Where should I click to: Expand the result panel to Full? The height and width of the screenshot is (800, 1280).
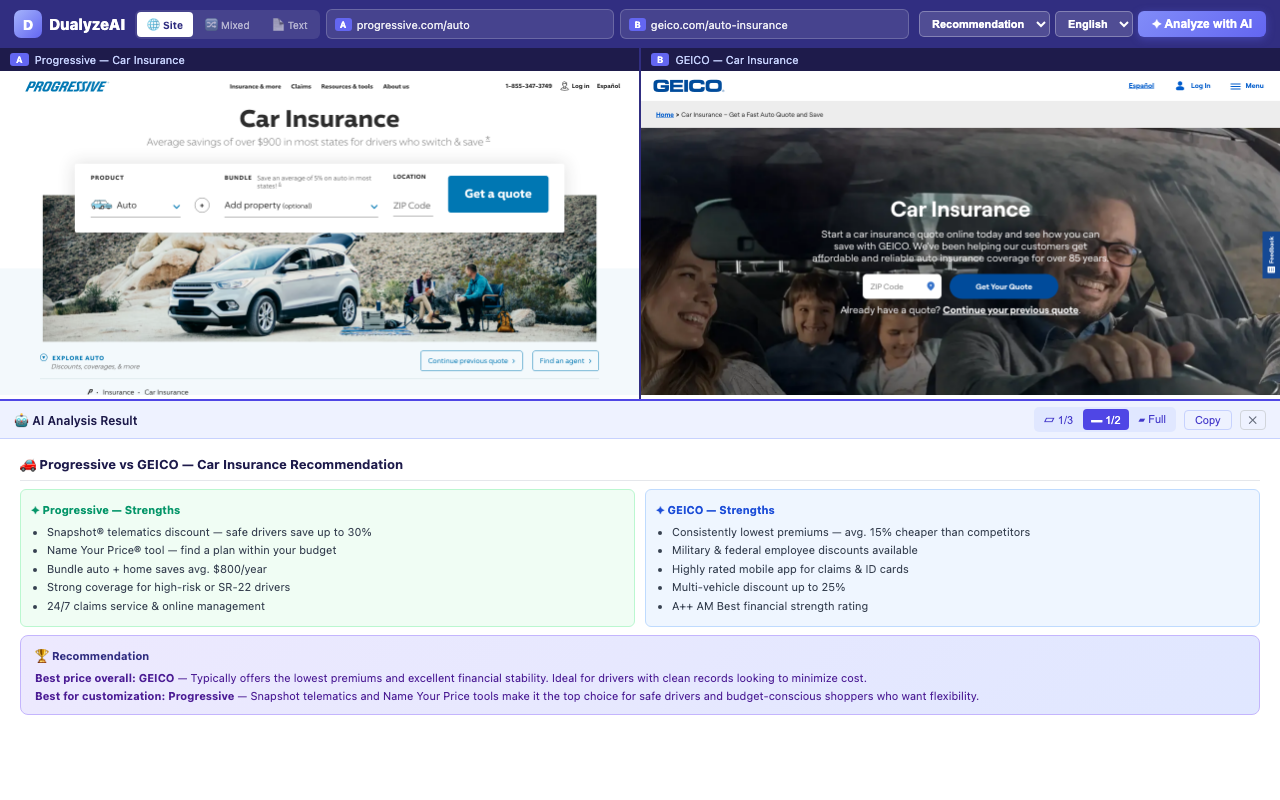click(x=1152, y=420)
